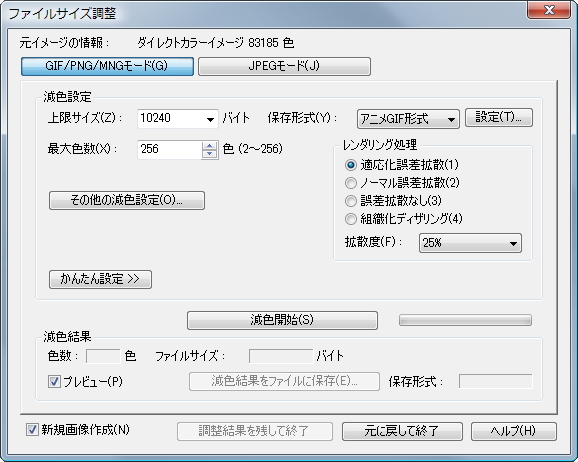
Task: Decrease 最大色数 with down spinner arrow
Action: click(209, 154)
